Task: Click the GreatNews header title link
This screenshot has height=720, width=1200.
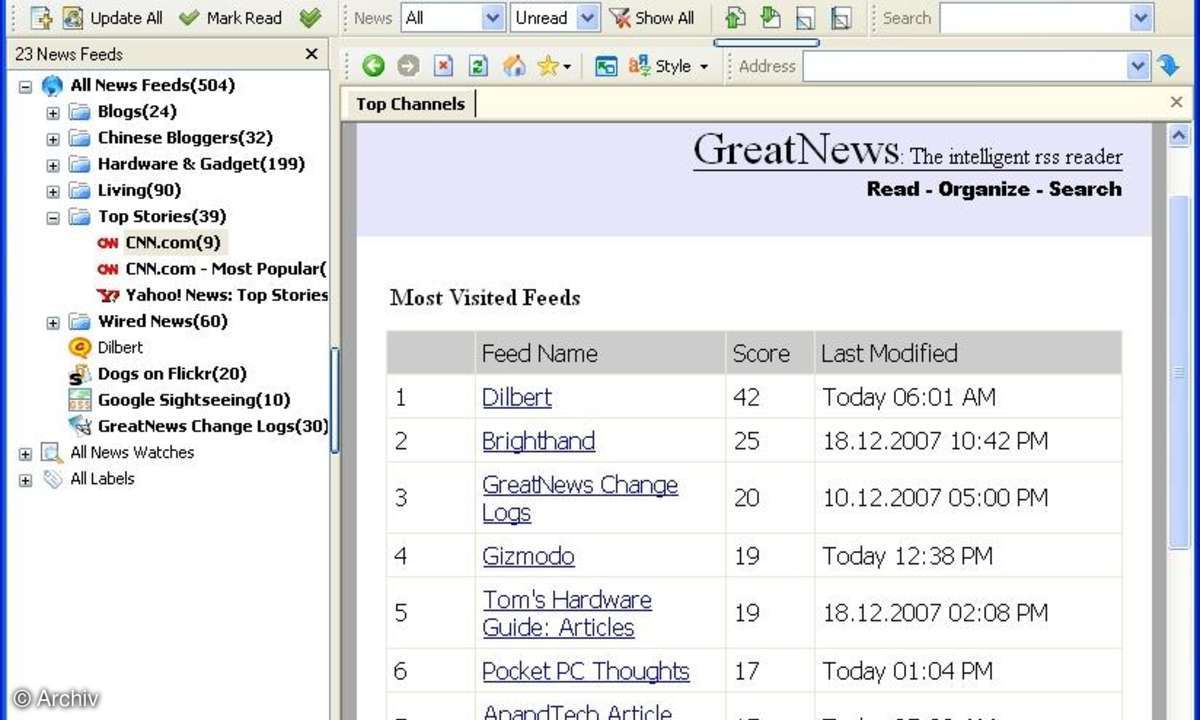Action: [x=796, y=150]
